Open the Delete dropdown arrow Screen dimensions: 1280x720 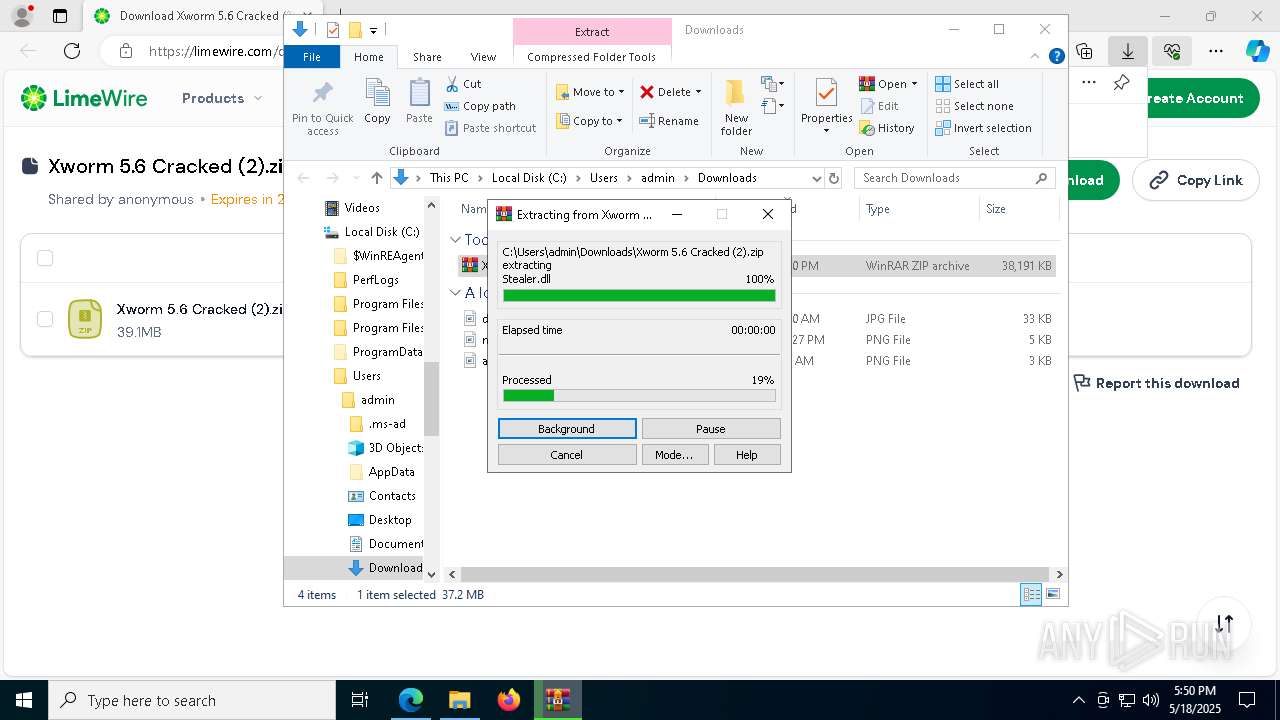698,92
